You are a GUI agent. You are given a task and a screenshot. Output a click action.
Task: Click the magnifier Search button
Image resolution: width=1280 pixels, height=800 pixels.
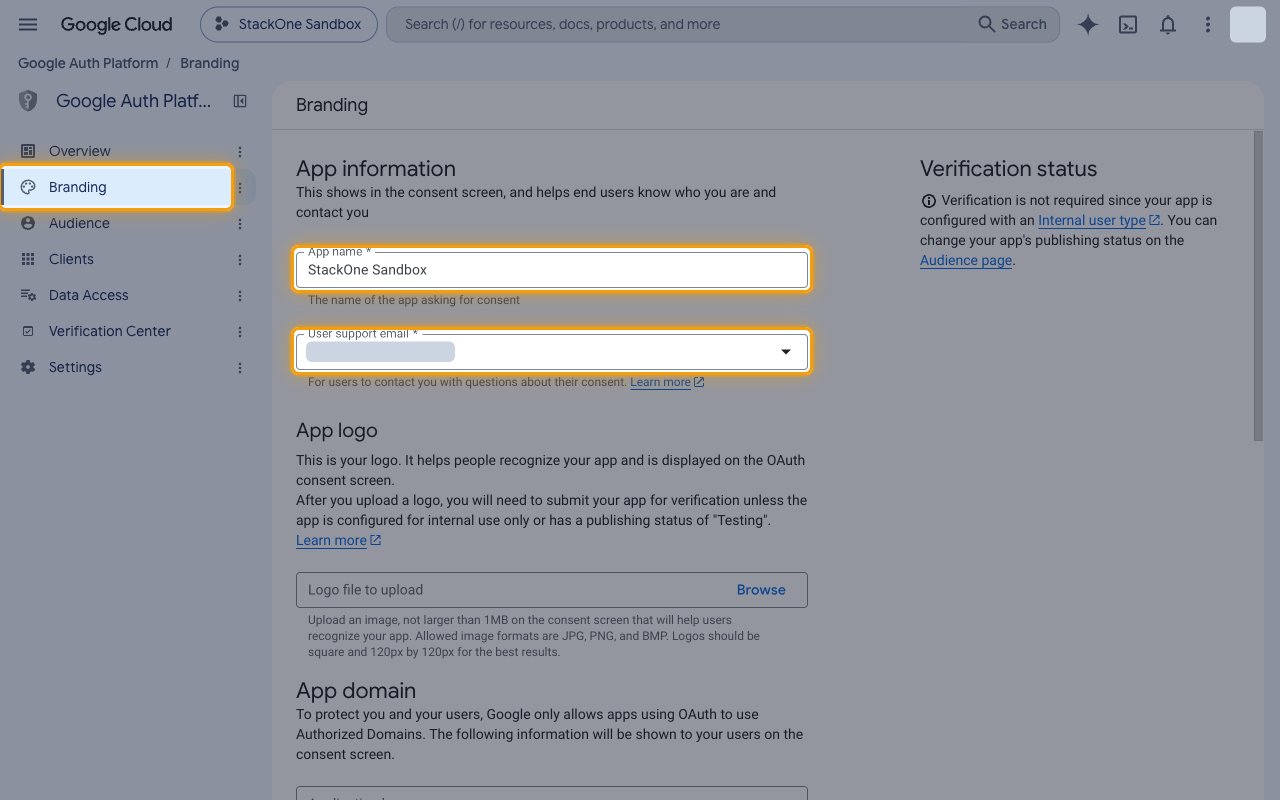point(1012,24)
